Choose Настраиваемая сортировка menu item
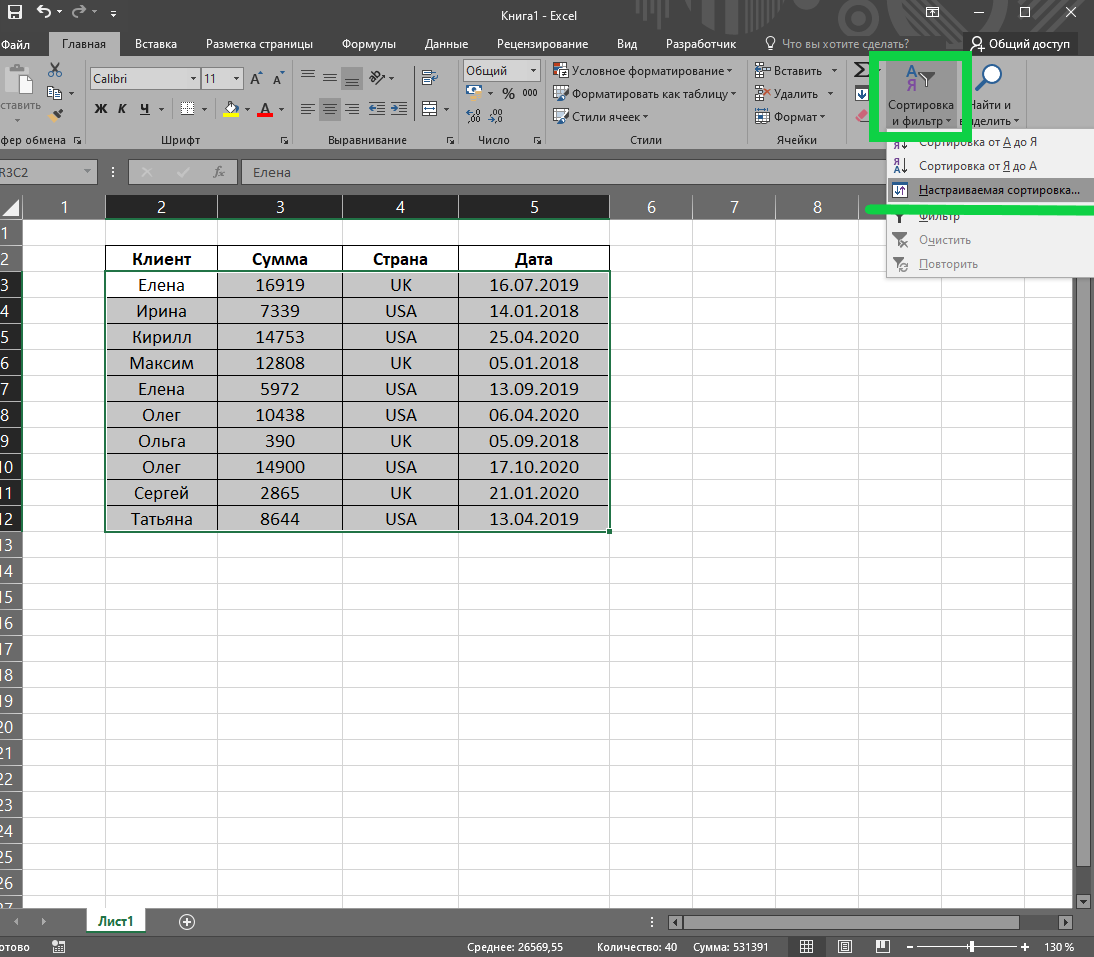Viewport: 1094px width, 957px height. 998,190
